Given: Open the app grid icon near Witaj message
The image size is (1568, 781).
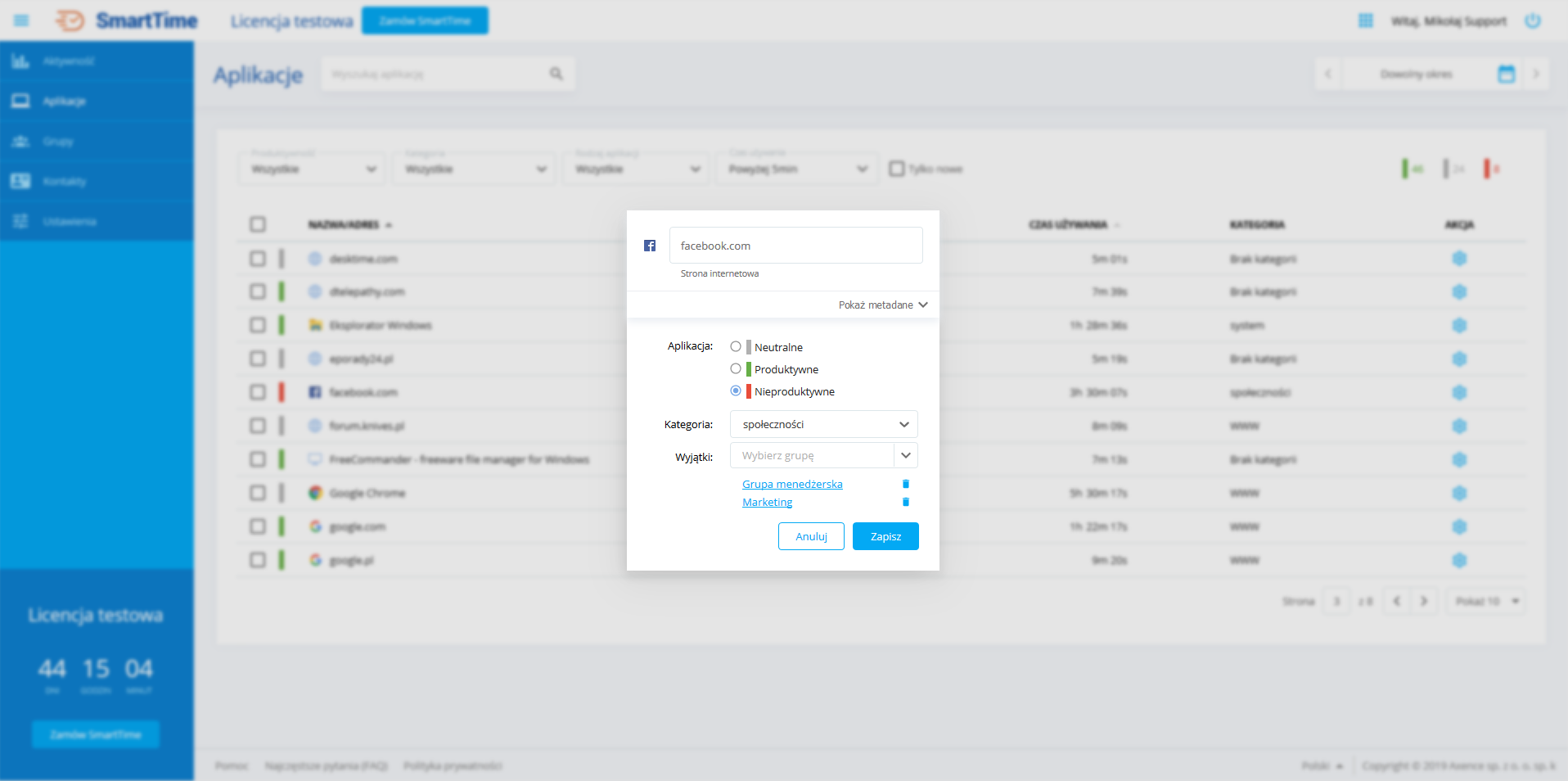Looking at the screenshot, I should (1365, 20).
